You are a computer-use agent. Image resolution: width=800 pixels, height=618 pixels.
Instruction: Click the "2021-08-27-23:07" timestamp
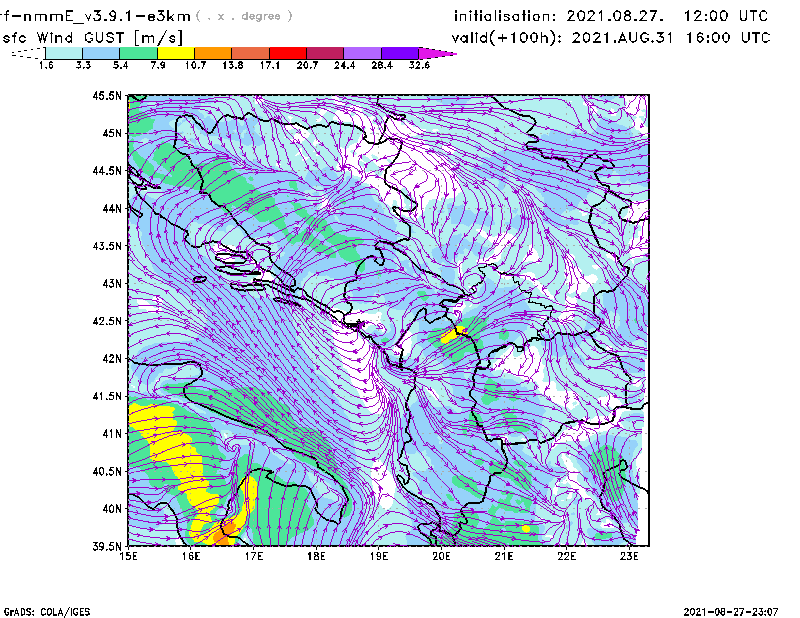click(731, 612)
